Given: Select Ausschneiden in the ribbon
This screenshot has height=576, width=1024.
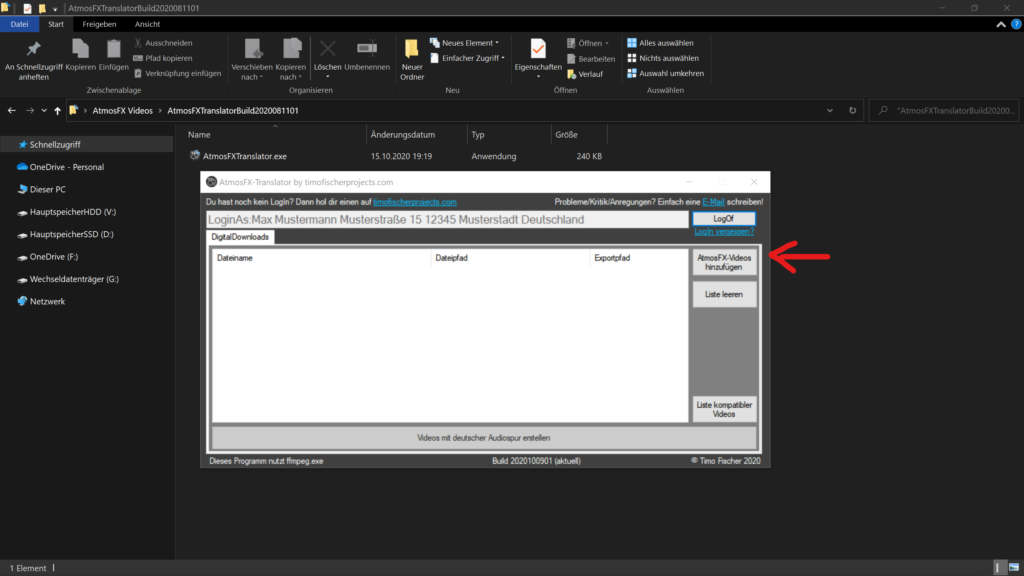Looking at the screenshot, I should coord(163,42).
